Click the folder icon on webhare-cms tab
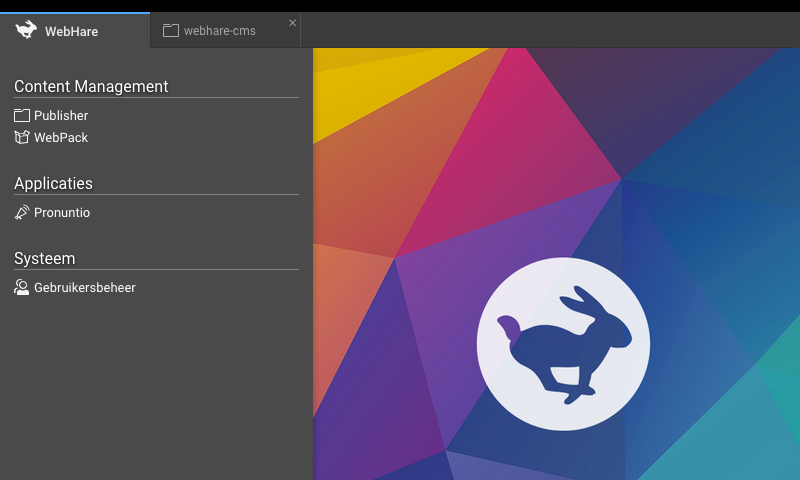The height and width of the screenshot is (480, 800). tap(171, 31)
